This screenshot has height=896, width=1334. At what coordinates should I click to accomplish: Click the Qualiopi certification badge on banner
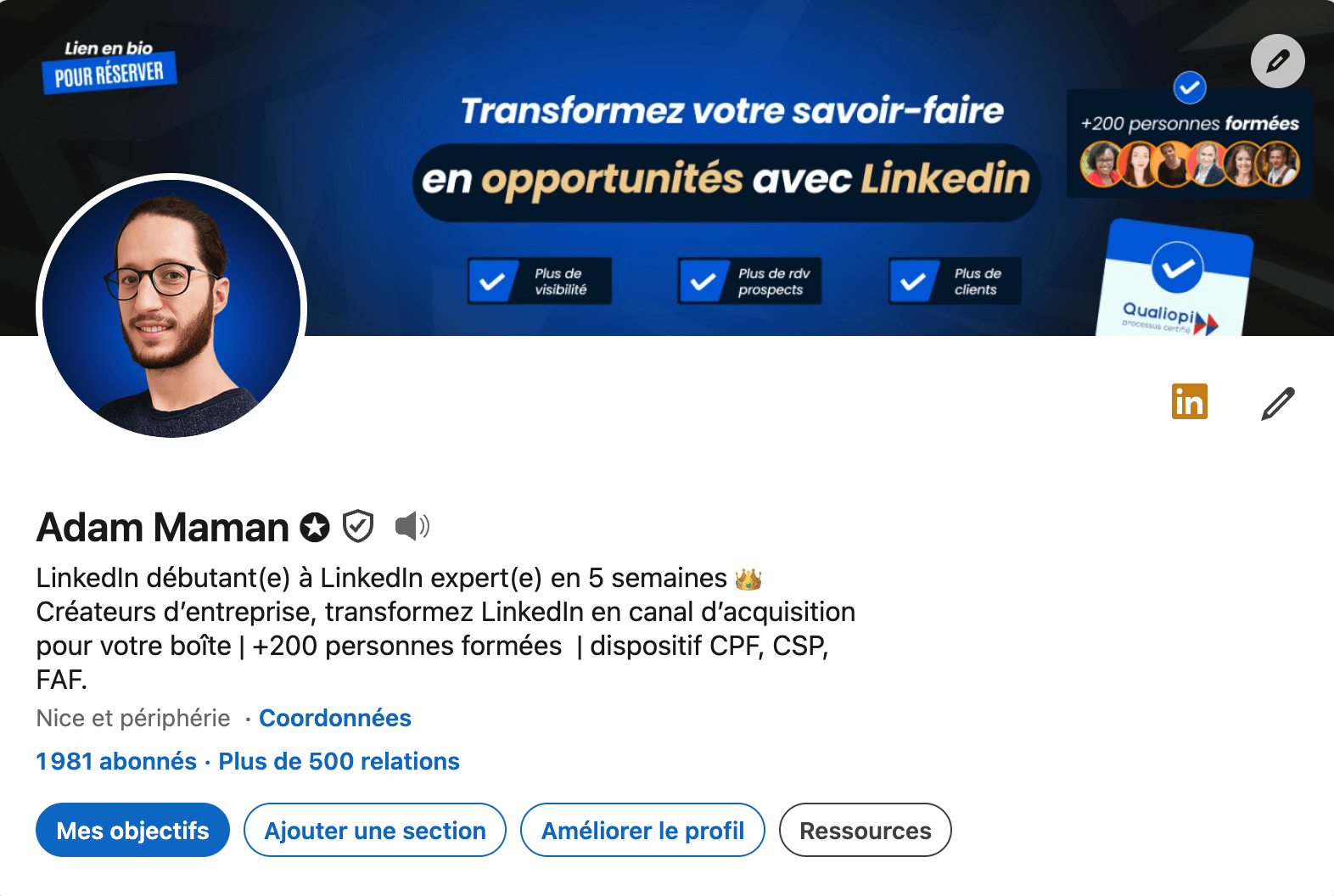click(x=1175, y=280)
